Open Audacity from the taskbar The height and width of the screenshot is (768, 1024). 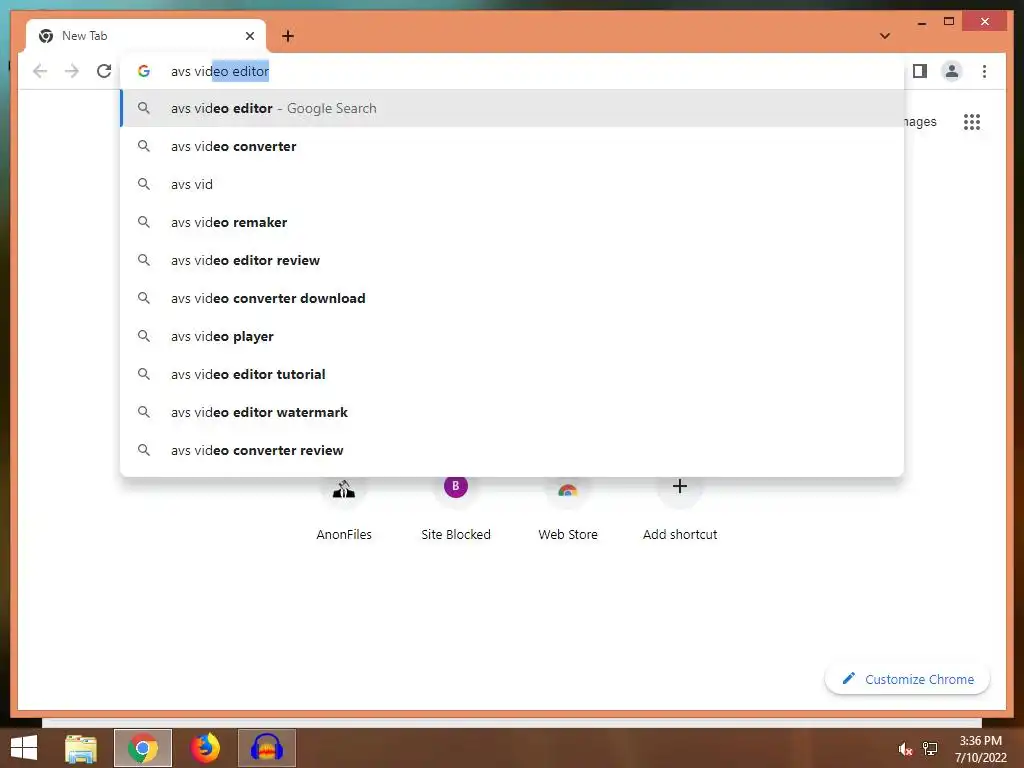click(x=266, y=748)
